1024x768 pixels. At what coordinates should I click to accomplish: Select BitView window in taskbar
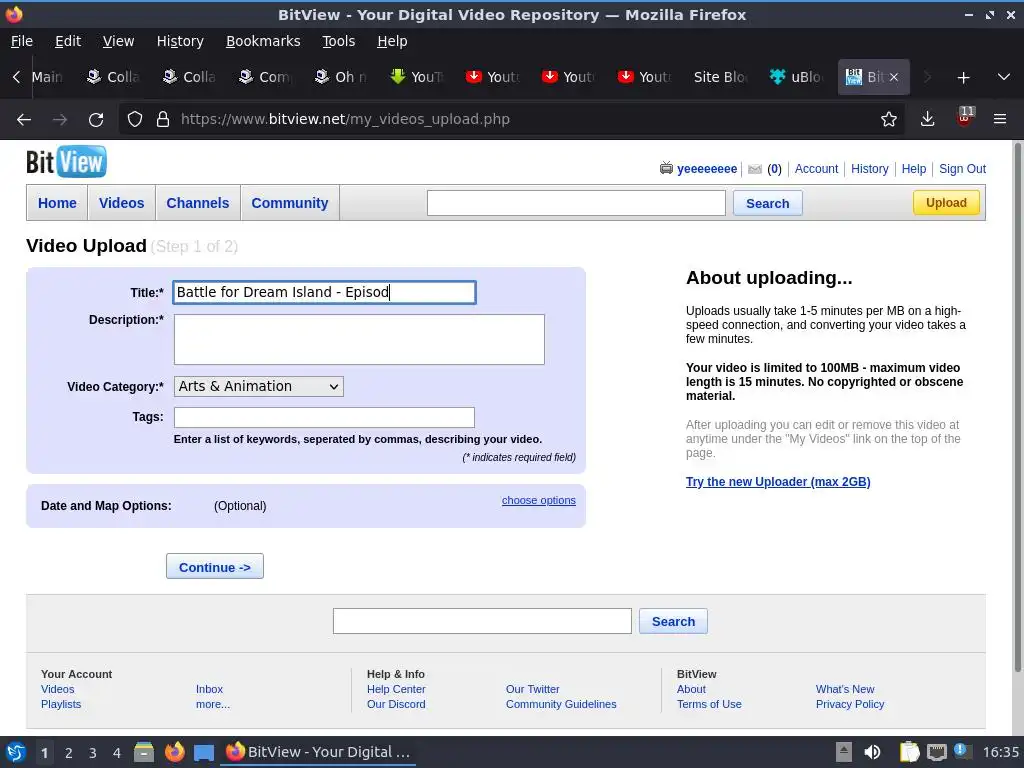(319, 752)
